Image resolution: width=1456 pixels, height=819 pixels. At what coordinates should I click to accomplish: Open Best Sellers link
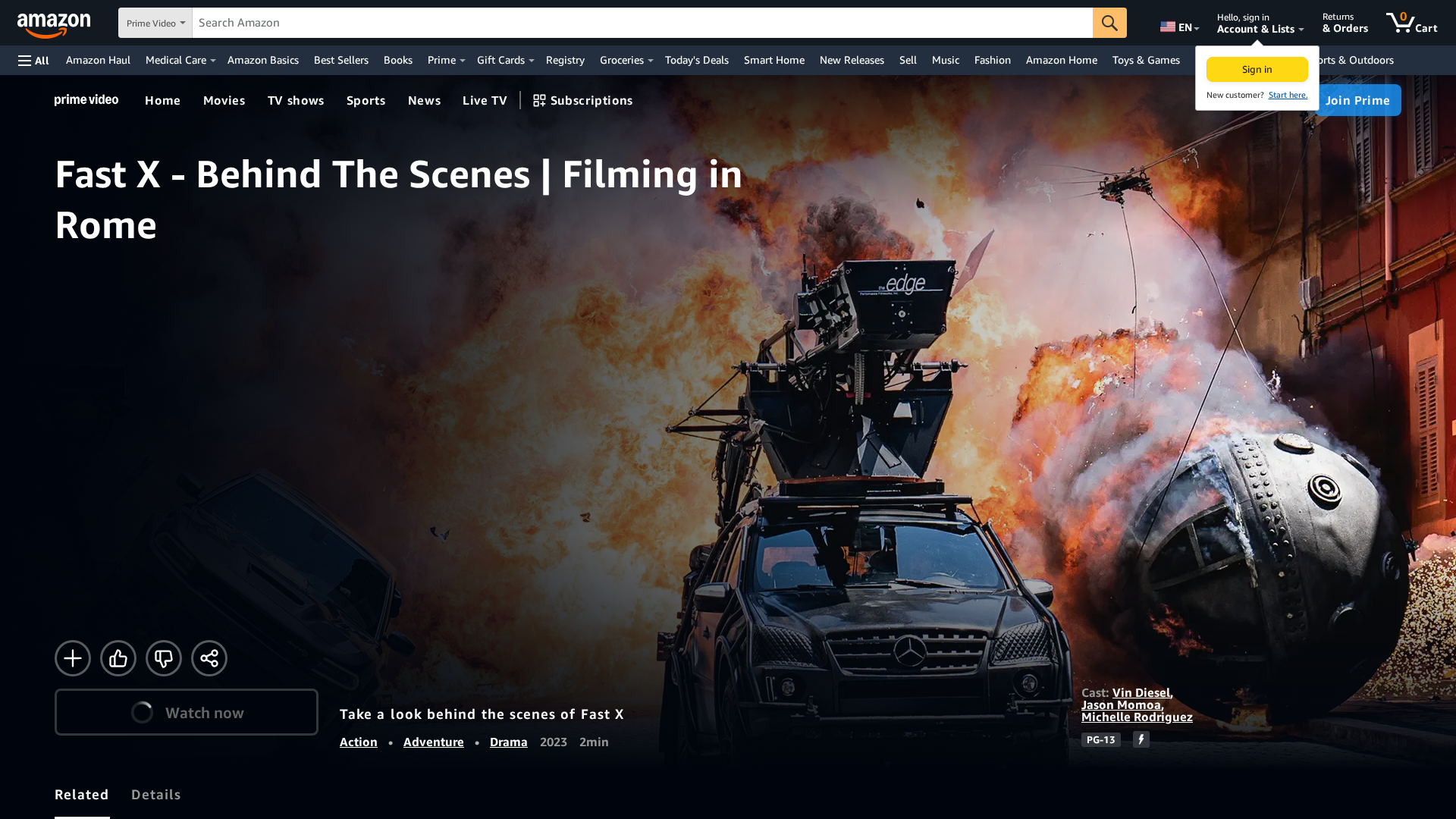coord(340,60)
